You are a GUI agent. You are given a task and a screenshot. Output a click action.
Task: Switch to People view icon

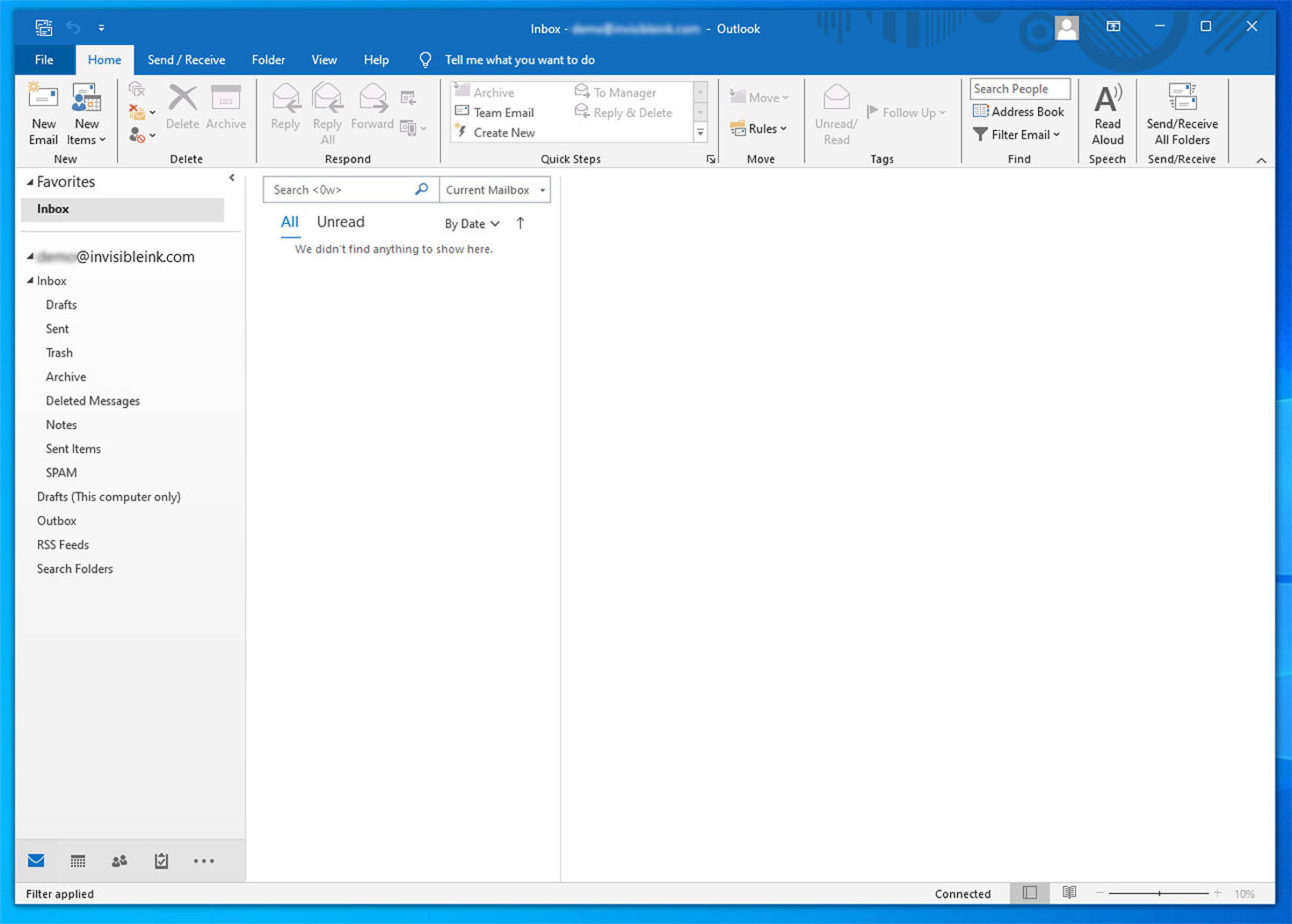[x=119, y=861]
